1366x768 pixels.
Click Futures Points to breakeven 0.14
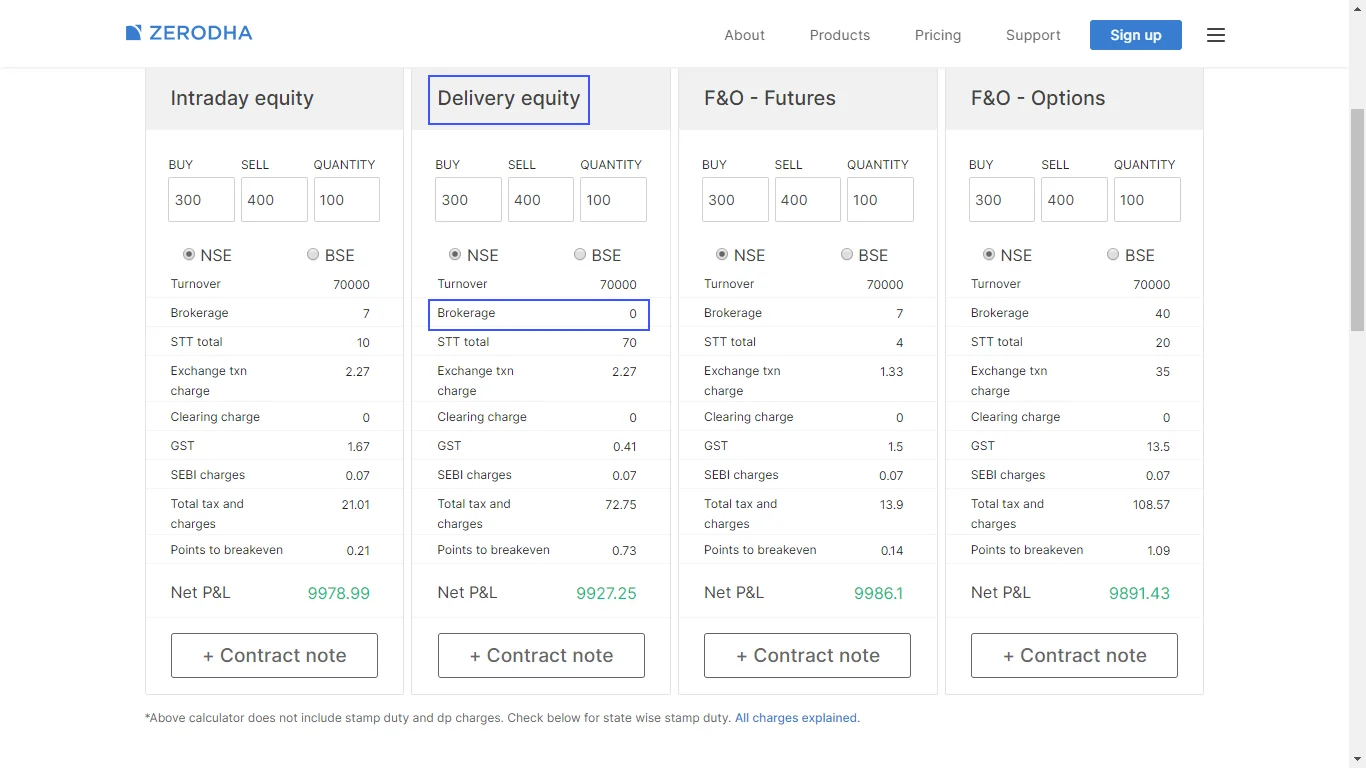coord(892,551)
